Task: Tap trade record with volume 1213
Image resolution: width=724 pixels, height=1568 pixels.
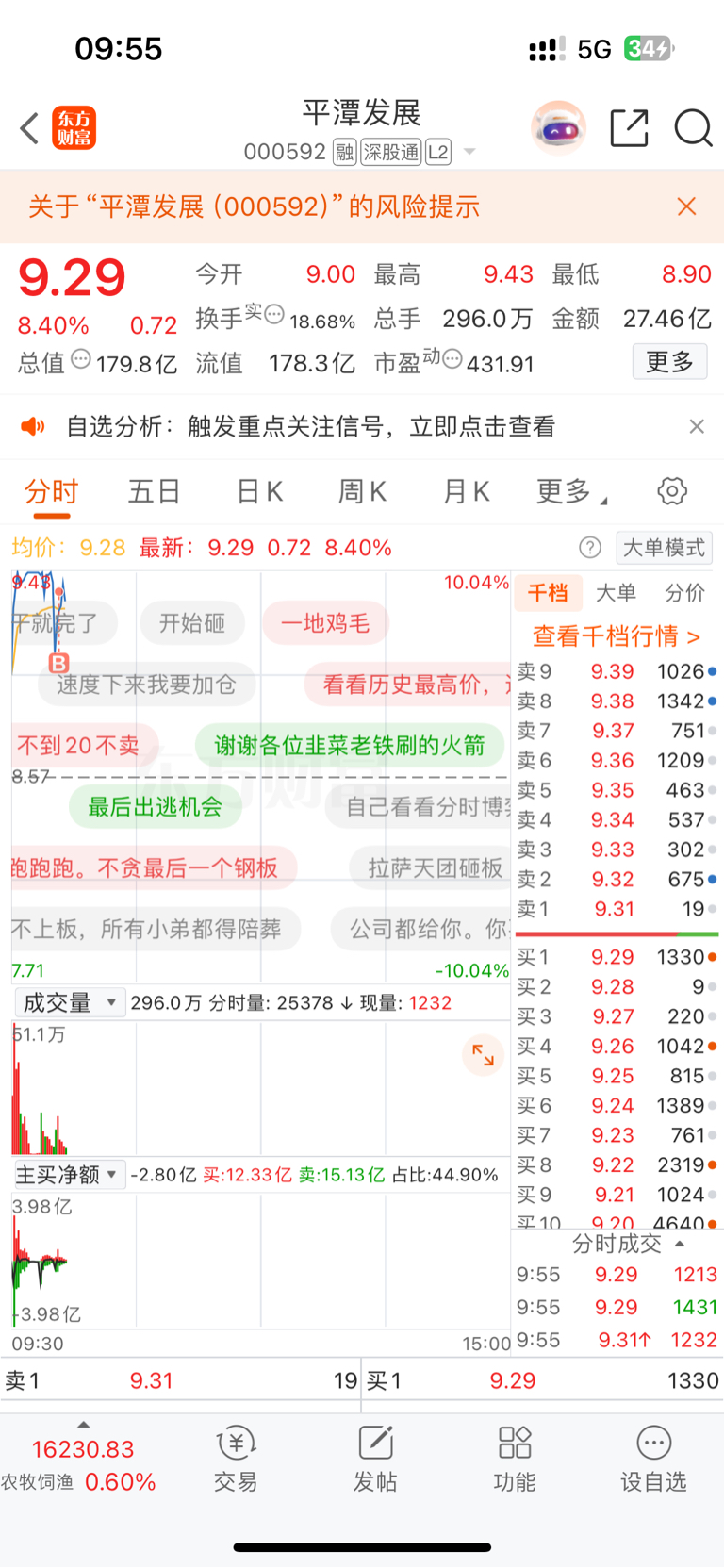Action: click(x=617, y=1275)
